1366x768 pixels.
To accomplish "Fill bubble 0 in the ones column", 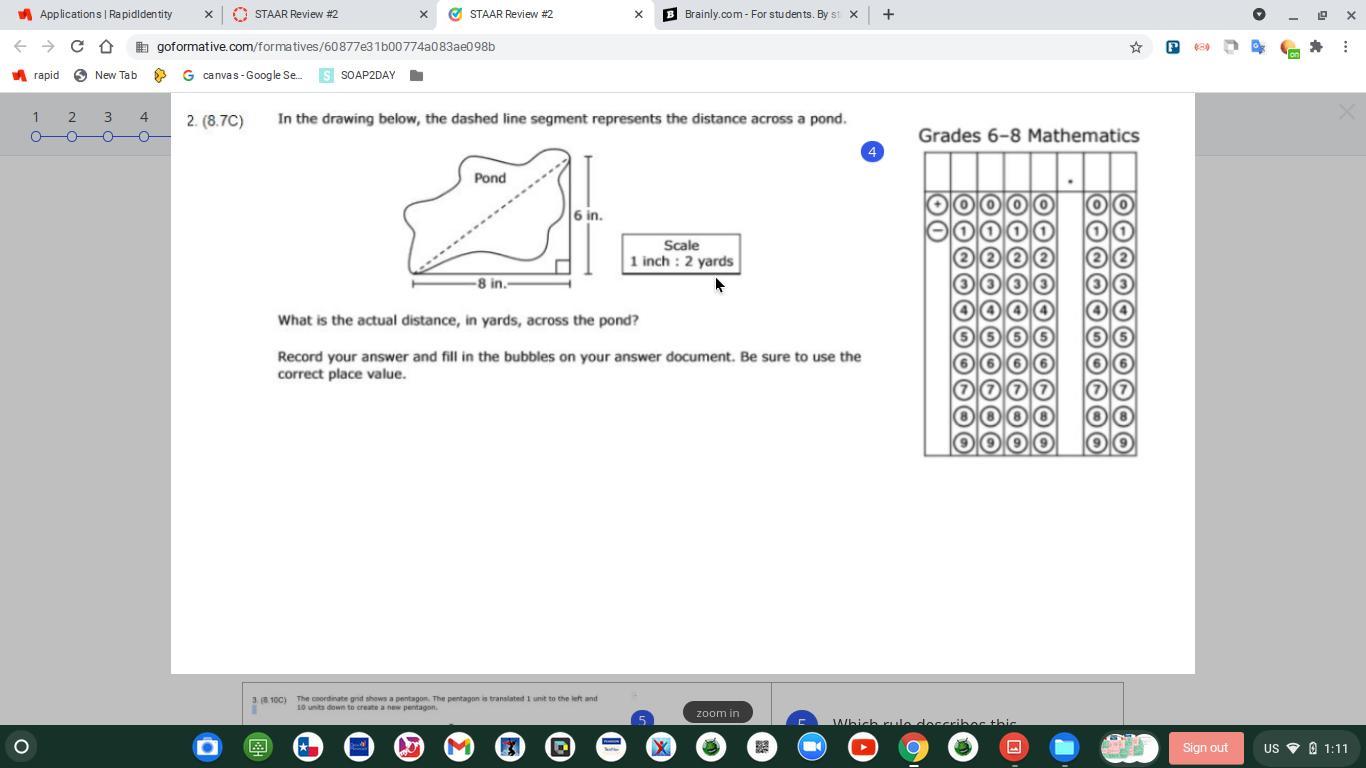I will pos(1044,205).
